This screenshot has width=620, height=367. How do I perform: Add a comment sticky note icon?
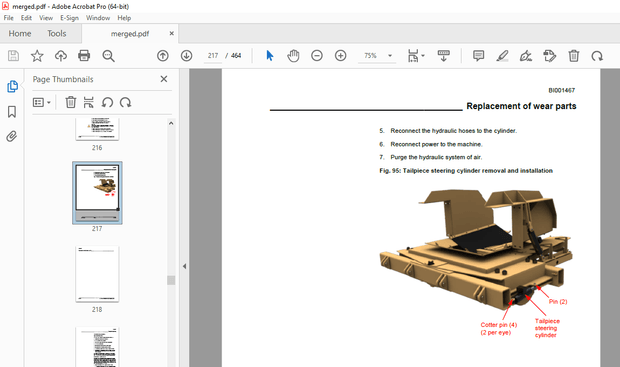(478, 56)
